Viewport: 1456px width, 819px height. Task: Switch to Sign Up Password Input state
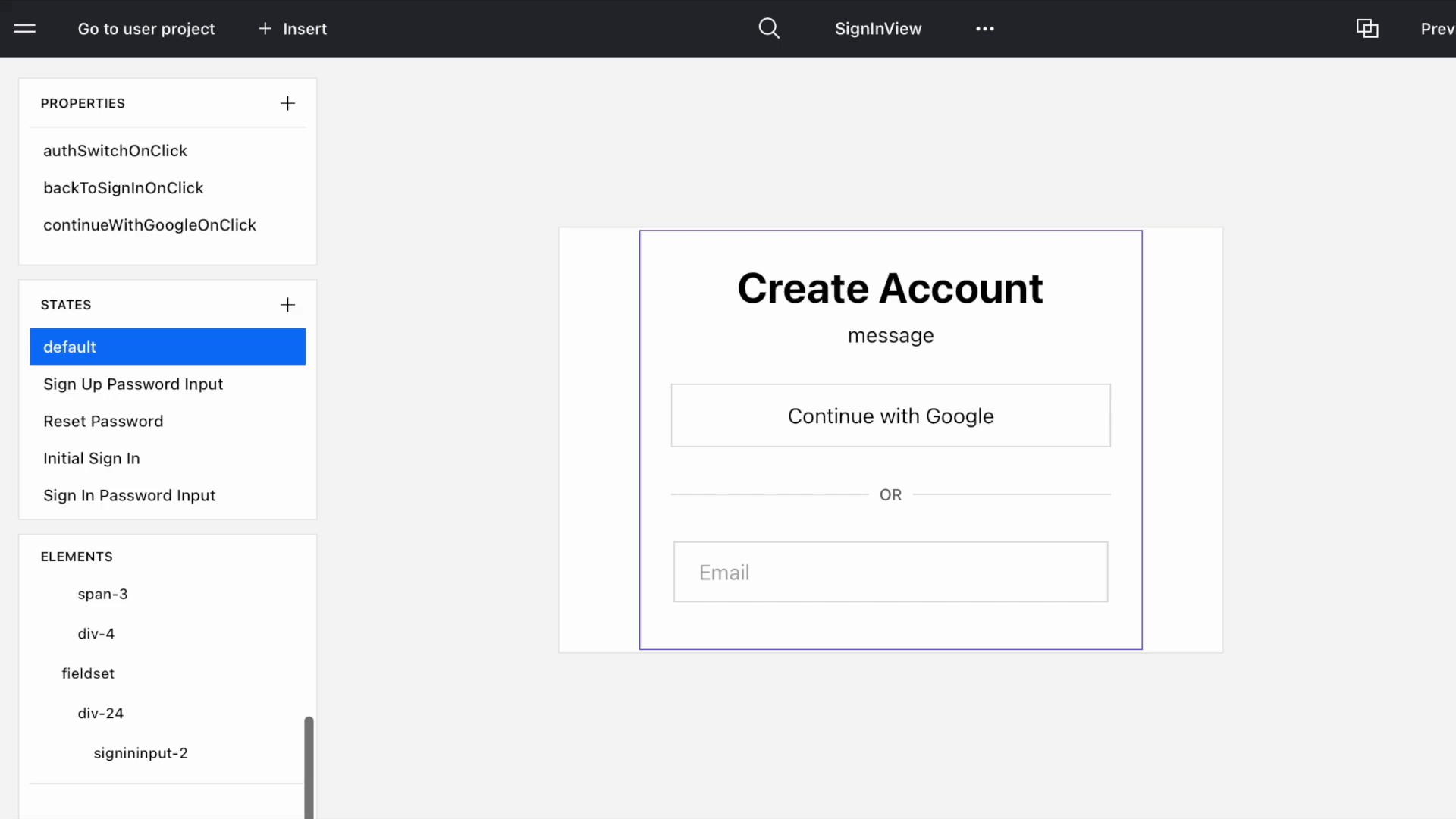coord(133,384)
